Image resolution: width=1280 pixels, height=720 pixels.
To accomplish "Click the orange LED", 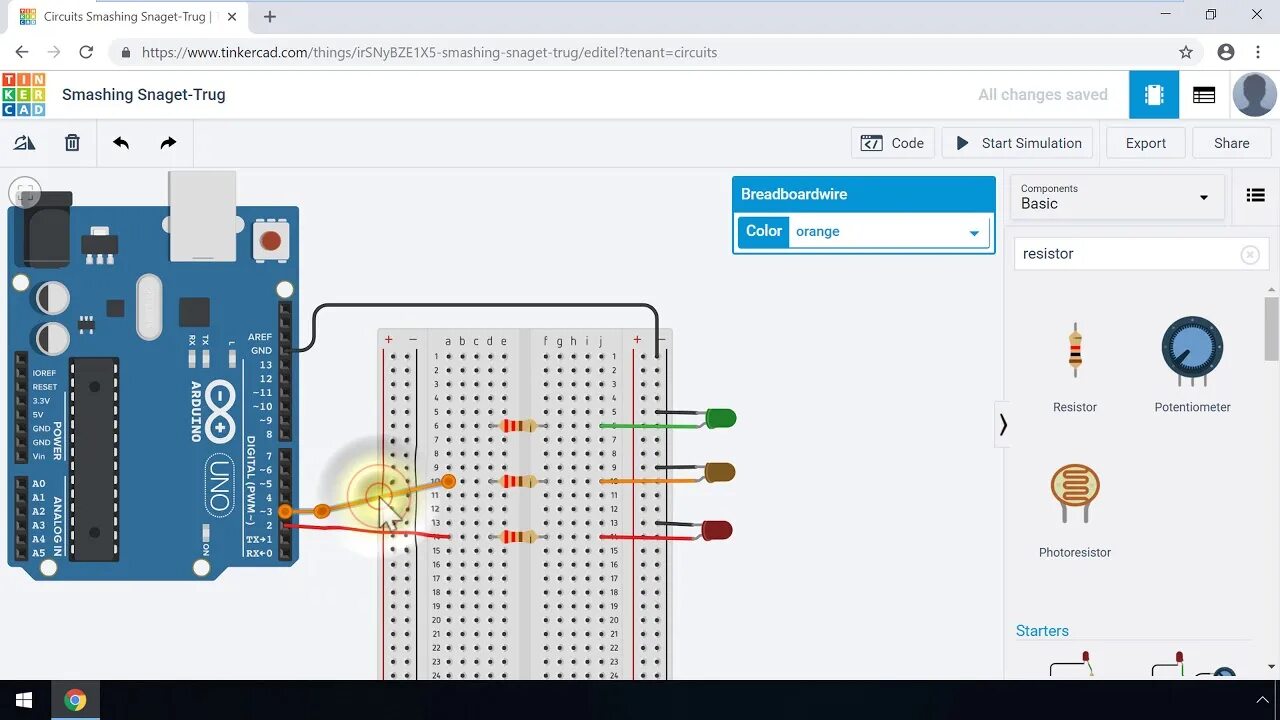I will click(x=719, y=472).
